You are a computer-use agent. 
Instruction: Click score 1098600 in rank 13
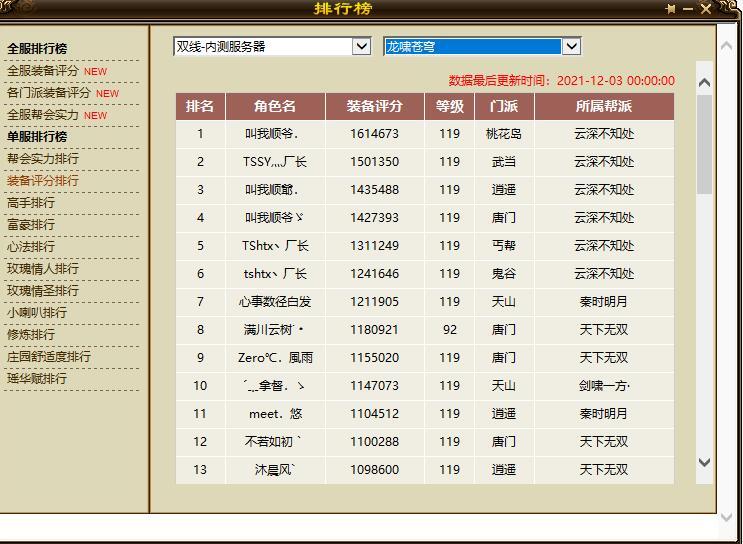[x=374, y=470]
